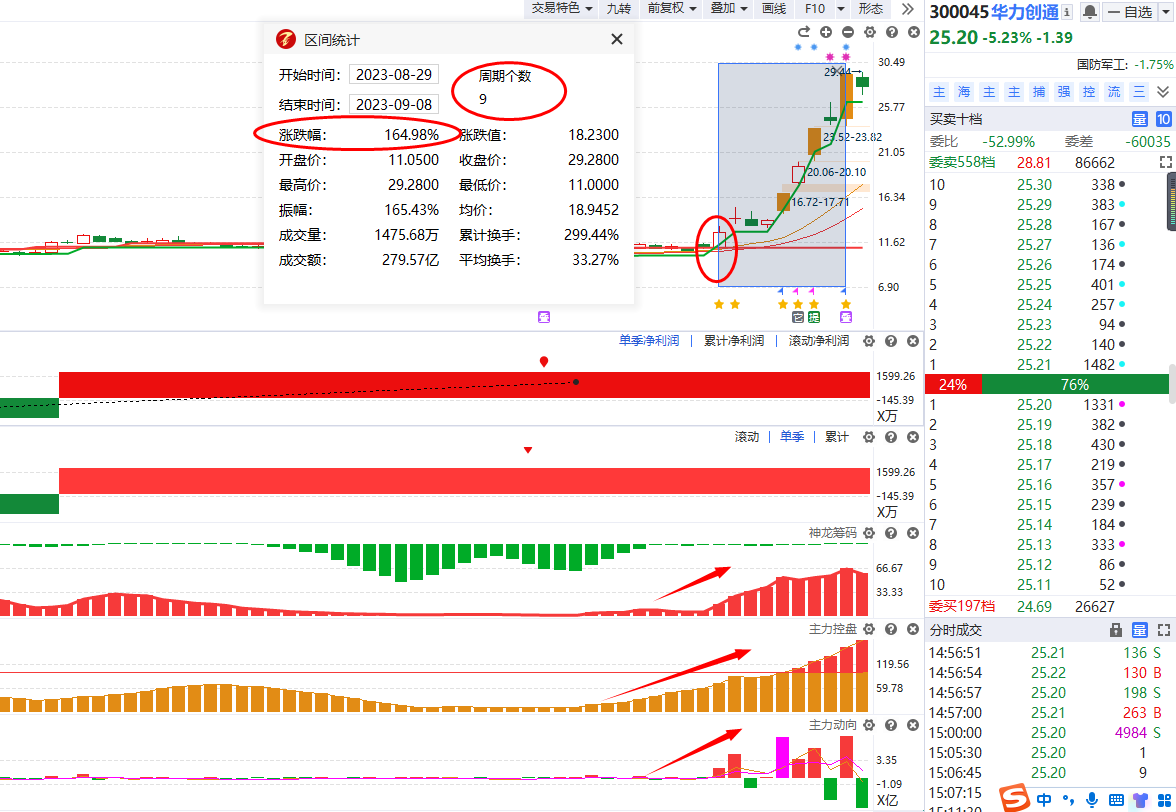Viewport: 1176px width, 812px height.
Task: Toggle the price alert bell icon
Action: coord(1090,11)
